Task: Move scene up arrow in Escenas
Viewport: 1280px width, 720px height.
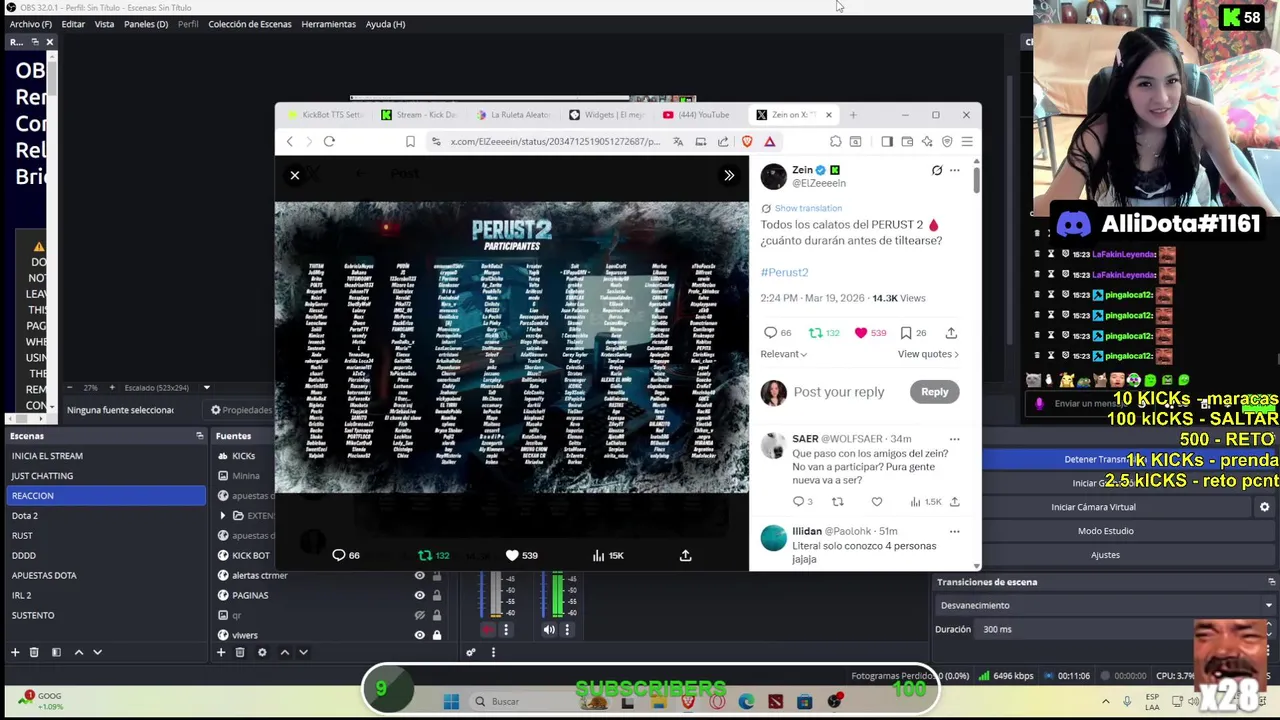Action: click(79, 652)
